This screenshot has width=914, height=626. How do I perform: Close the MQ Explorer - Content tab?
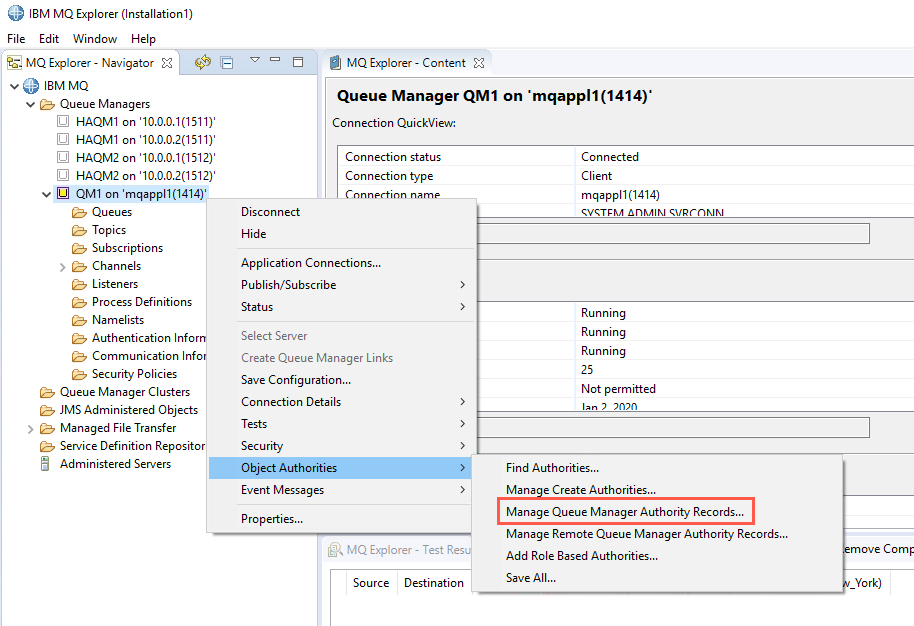pyautogui.click(x=479, y=63)
